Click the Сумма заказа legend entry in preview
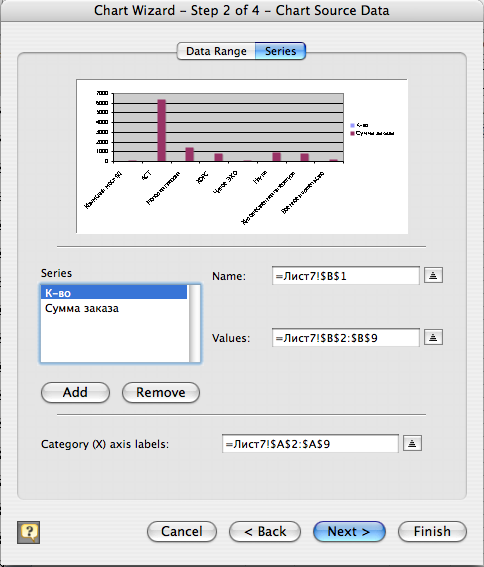The height and width of the screenshot is (567, 484). coord(372,133)
